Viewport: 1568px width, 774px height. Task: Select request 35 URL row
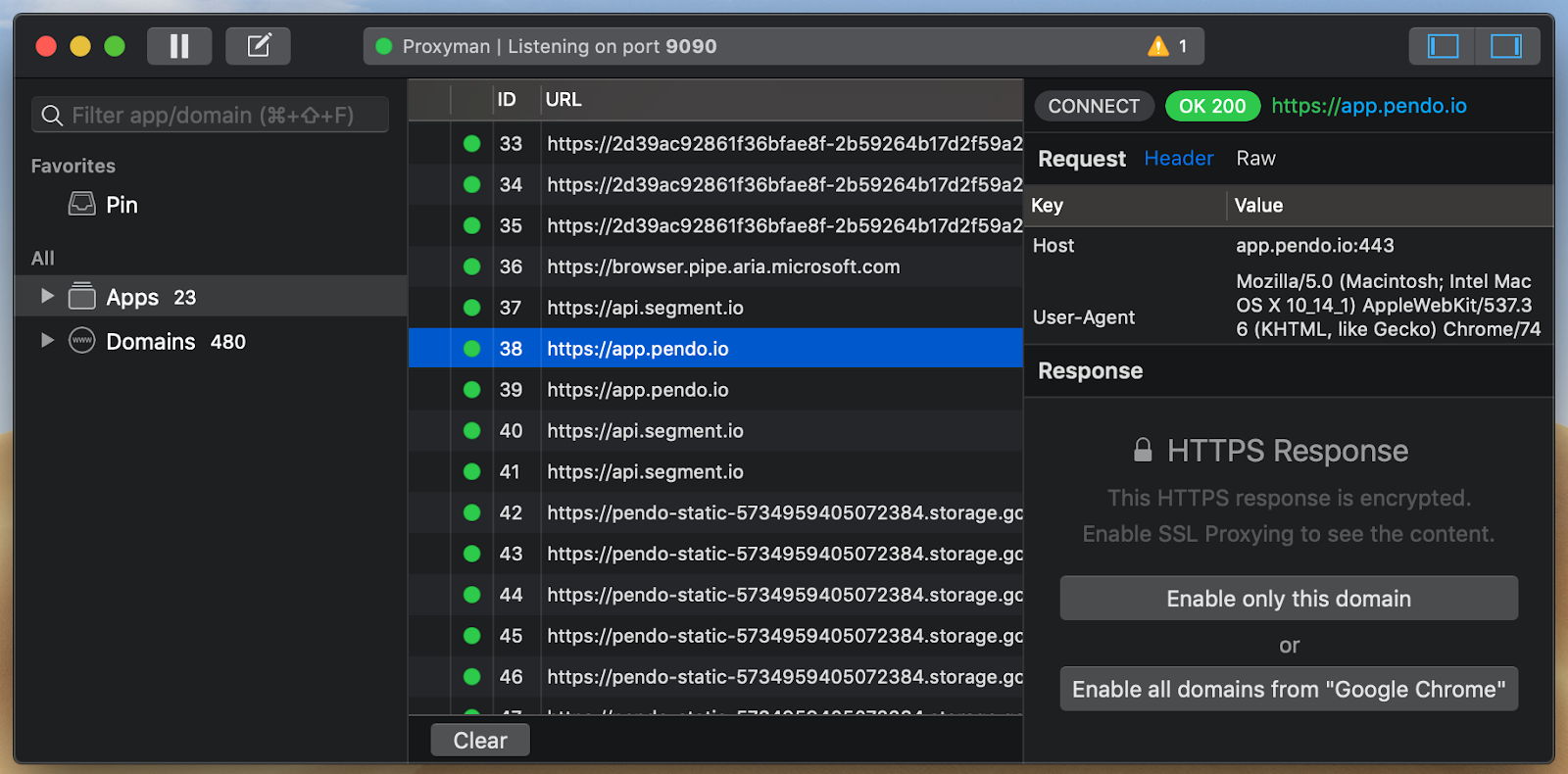[715, 225]
